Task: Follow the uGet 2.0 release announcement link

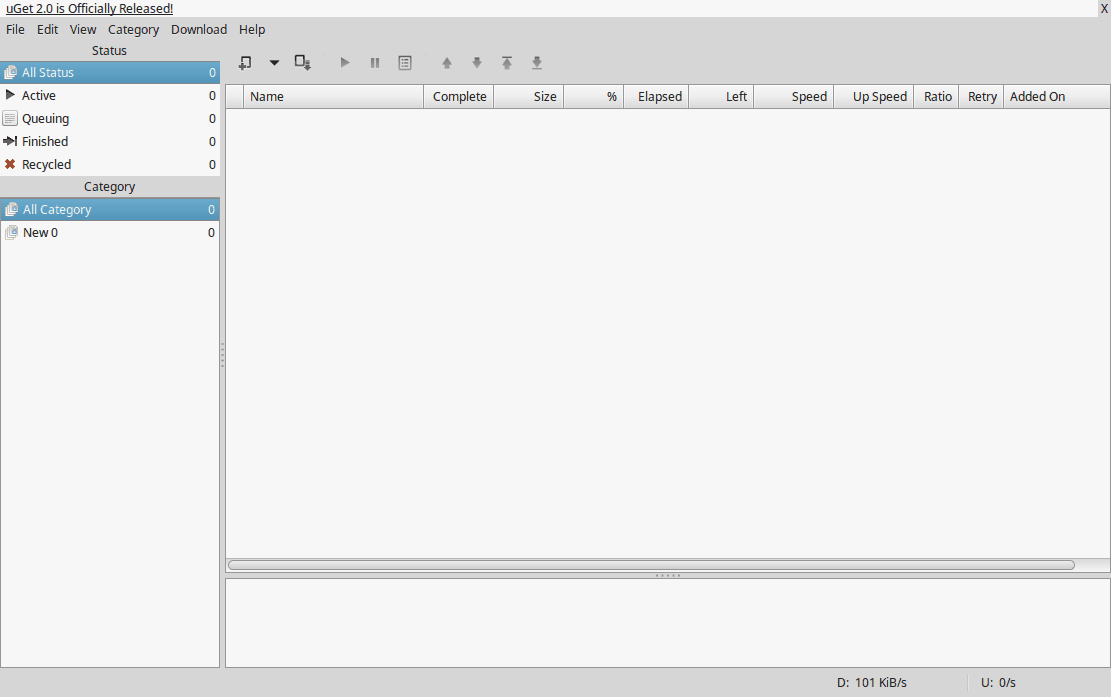Action: (x=90, y=9)
